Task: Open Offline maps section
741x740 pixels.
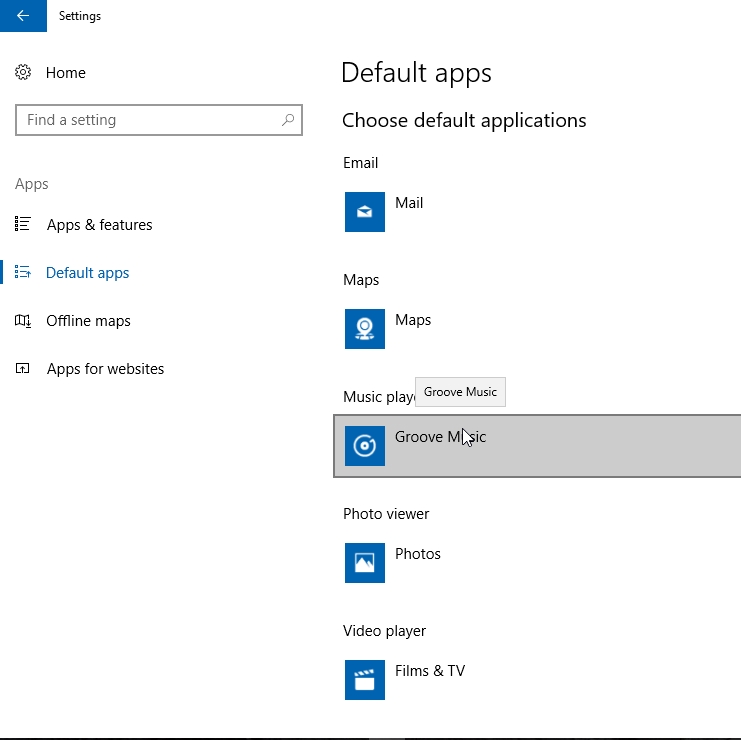Action: 88,321
